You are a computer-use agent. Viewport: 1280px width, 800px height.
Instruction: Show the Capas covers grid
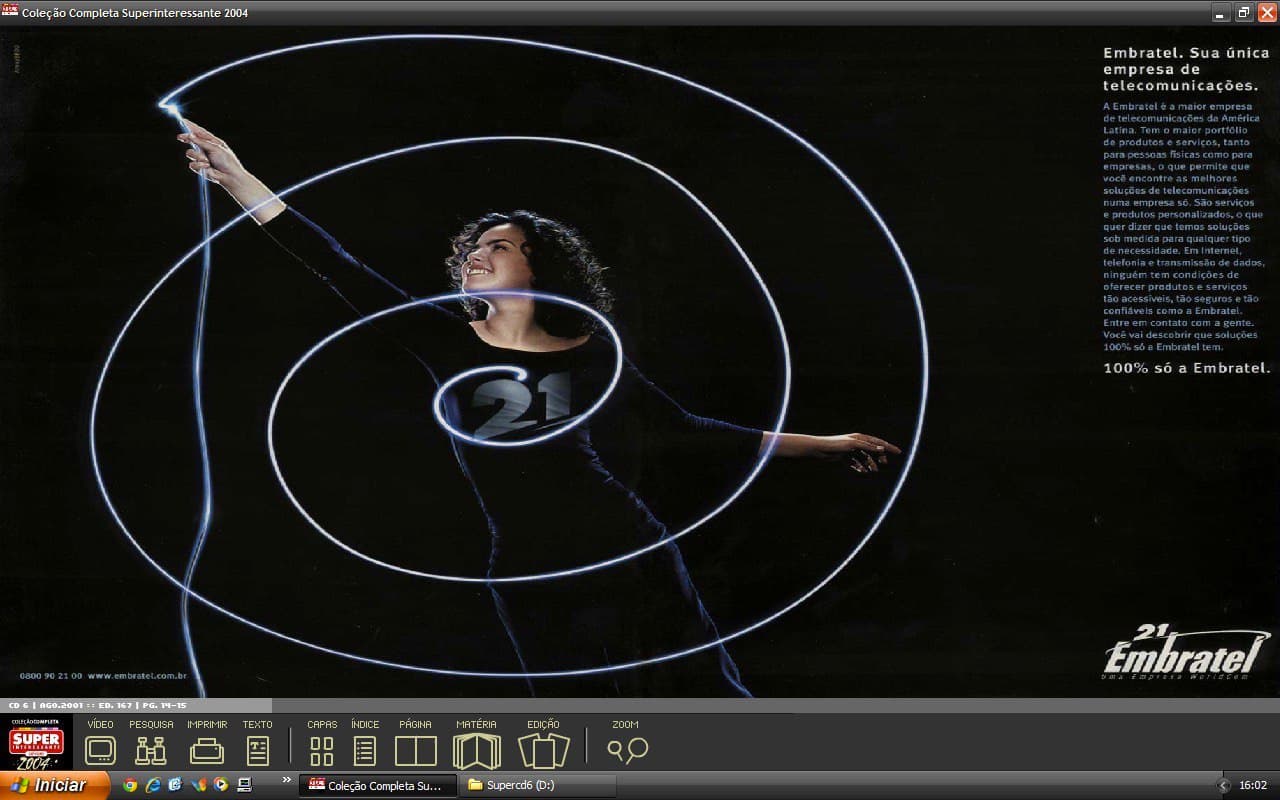[x=322, y=751]
